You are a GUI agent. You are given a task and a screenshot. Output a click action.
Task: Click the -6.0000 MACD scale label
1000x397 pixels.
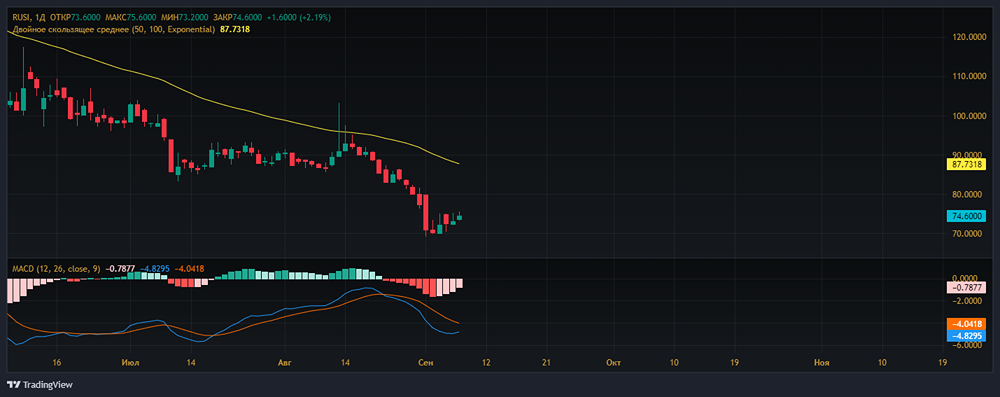click(968, 345)
